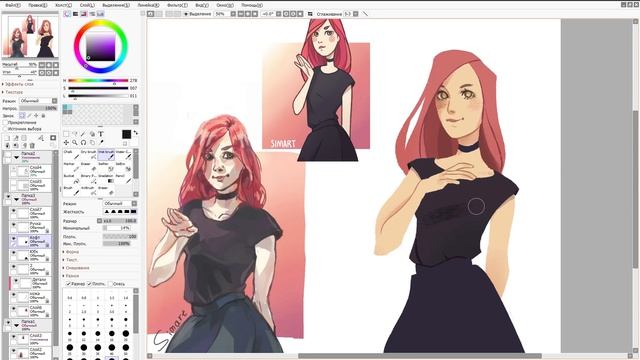The width and height of the screenshot is (640, 360).
Task: Swap foreground and background colors arrow
Action: [136, 133]
